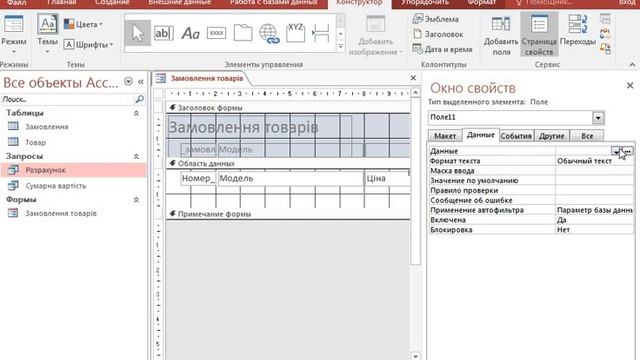Open the Создание ribbon tab
Viewport: 640px width, 360px height.
[x=112, y=2]
